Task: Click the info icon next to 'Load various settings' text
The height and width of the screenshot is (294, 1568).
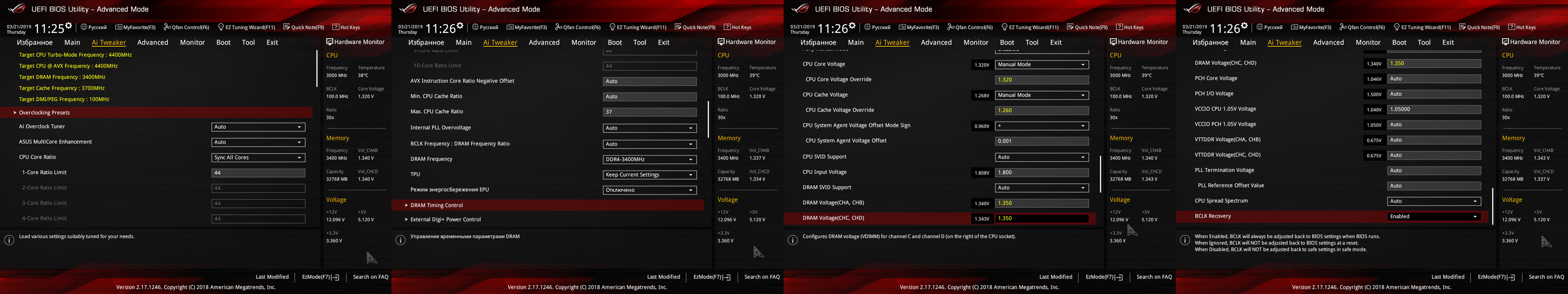Action: [9, 240]
